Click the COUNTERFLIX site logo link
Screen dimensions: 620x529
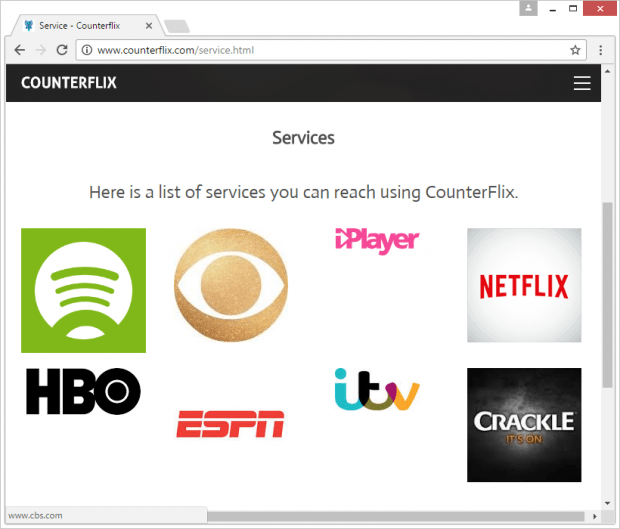coord(69,83)
